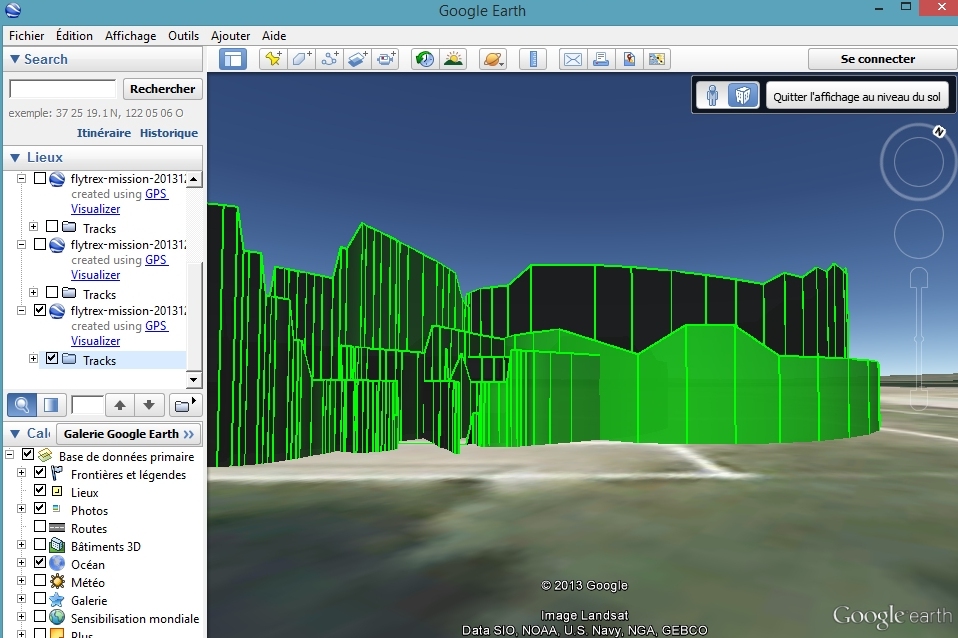Collapse the Calques panel triangle

click(15, 434)
